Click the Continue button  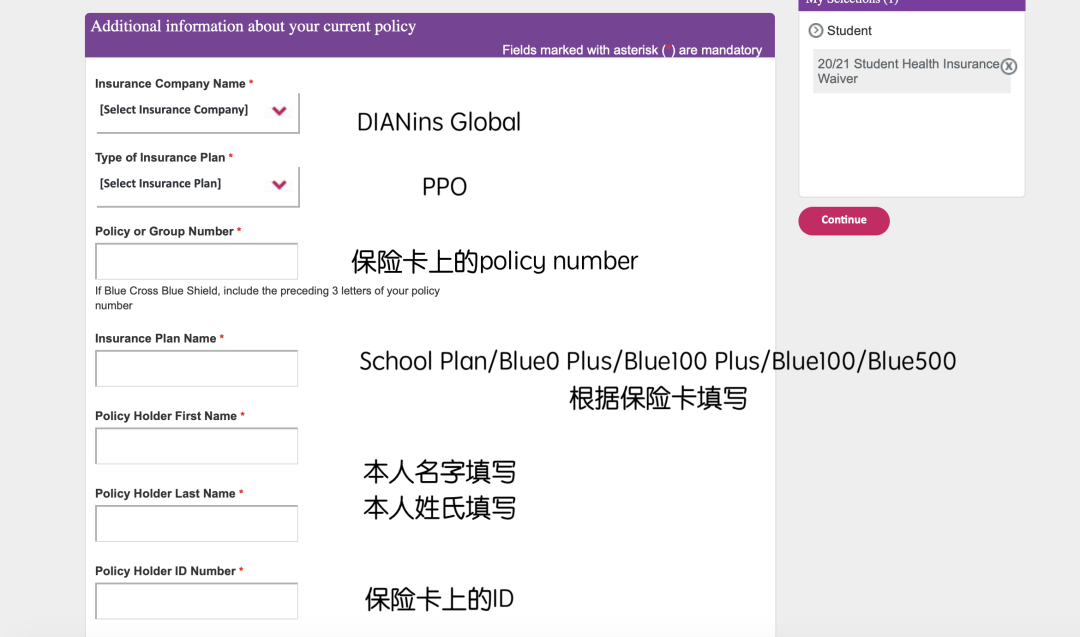tap(844, 220)
